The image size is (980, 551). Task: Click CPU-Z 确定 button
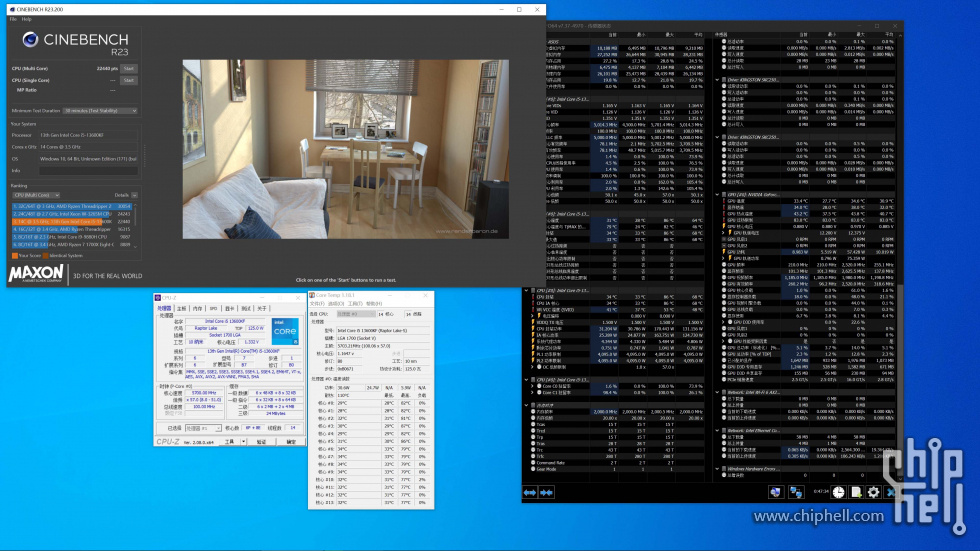coord(291,442)
